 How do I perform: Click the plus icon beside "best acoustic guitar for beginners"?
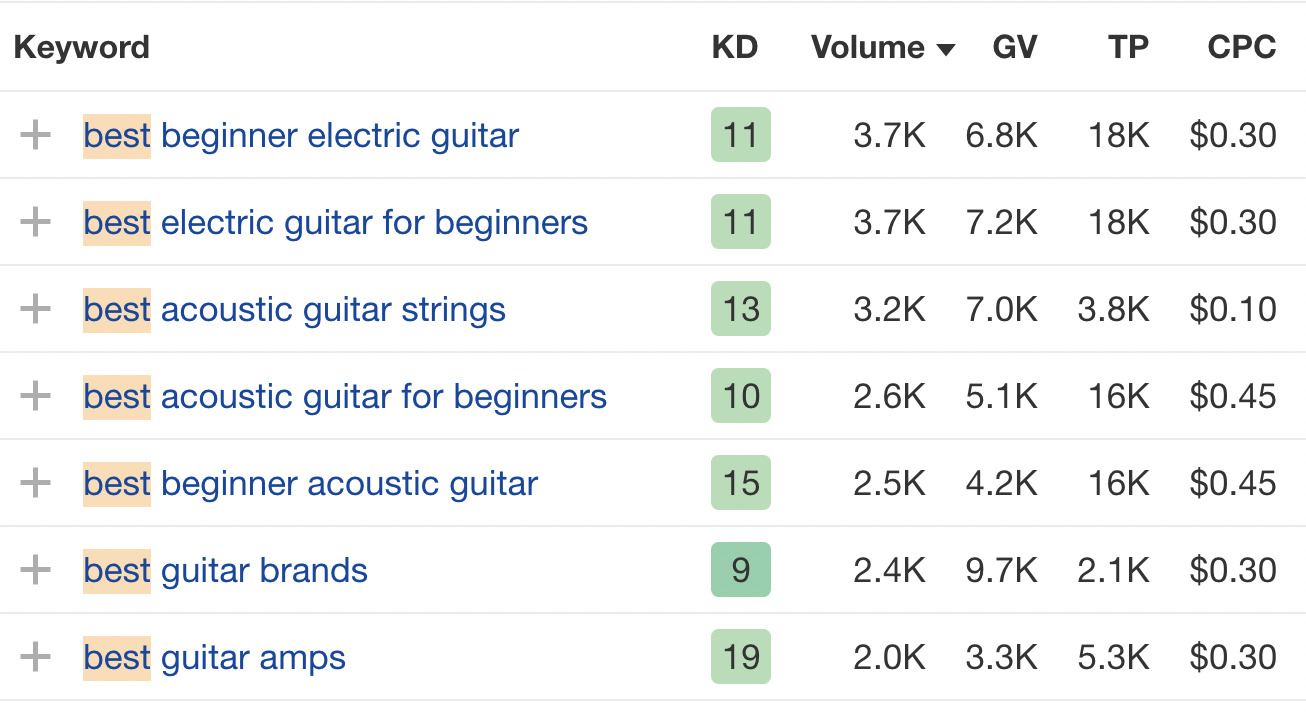point(36,396)
